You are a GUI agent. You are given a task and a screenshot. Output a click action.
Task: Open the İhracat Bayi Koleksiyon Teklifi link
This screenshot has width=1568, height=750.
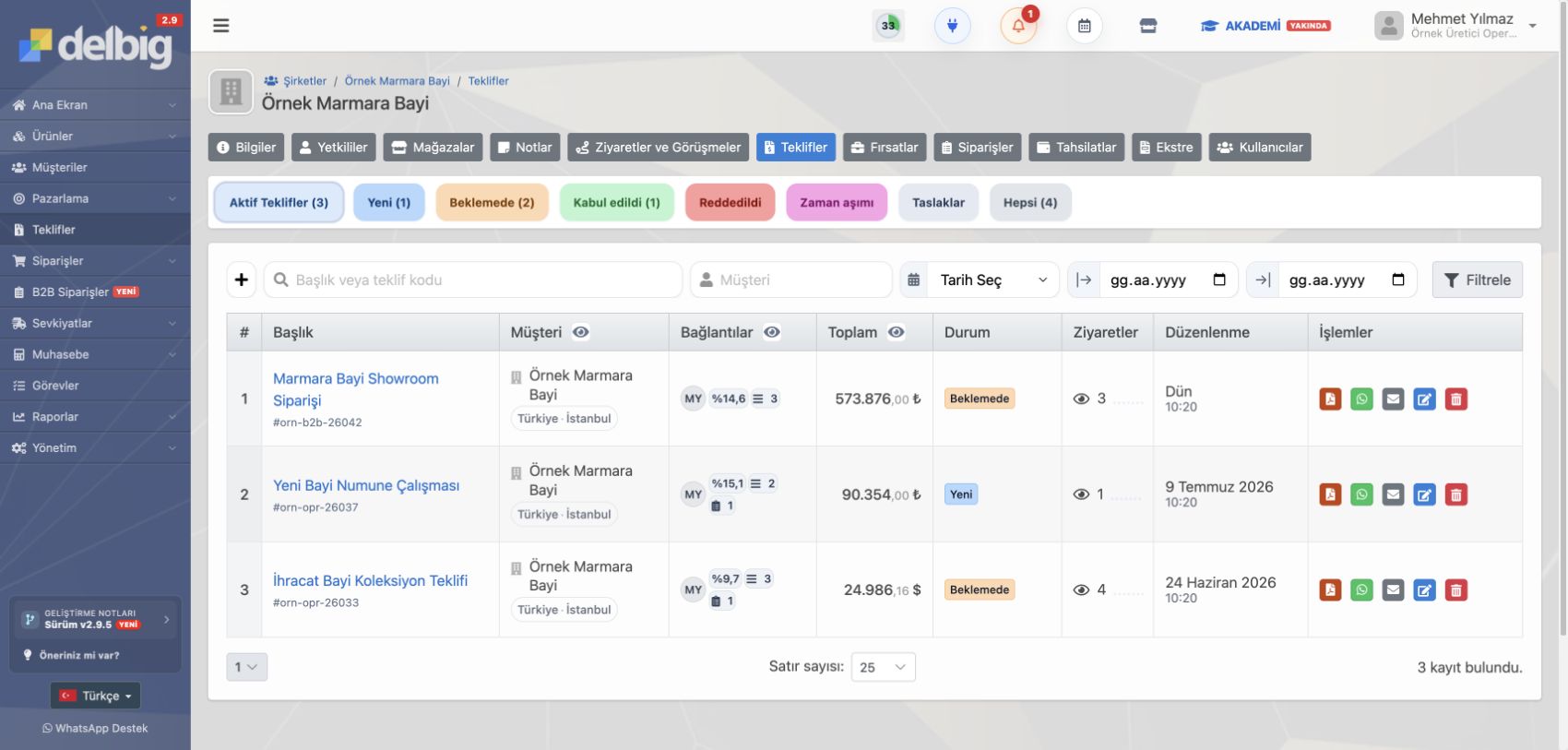click(x=370, y=580)
